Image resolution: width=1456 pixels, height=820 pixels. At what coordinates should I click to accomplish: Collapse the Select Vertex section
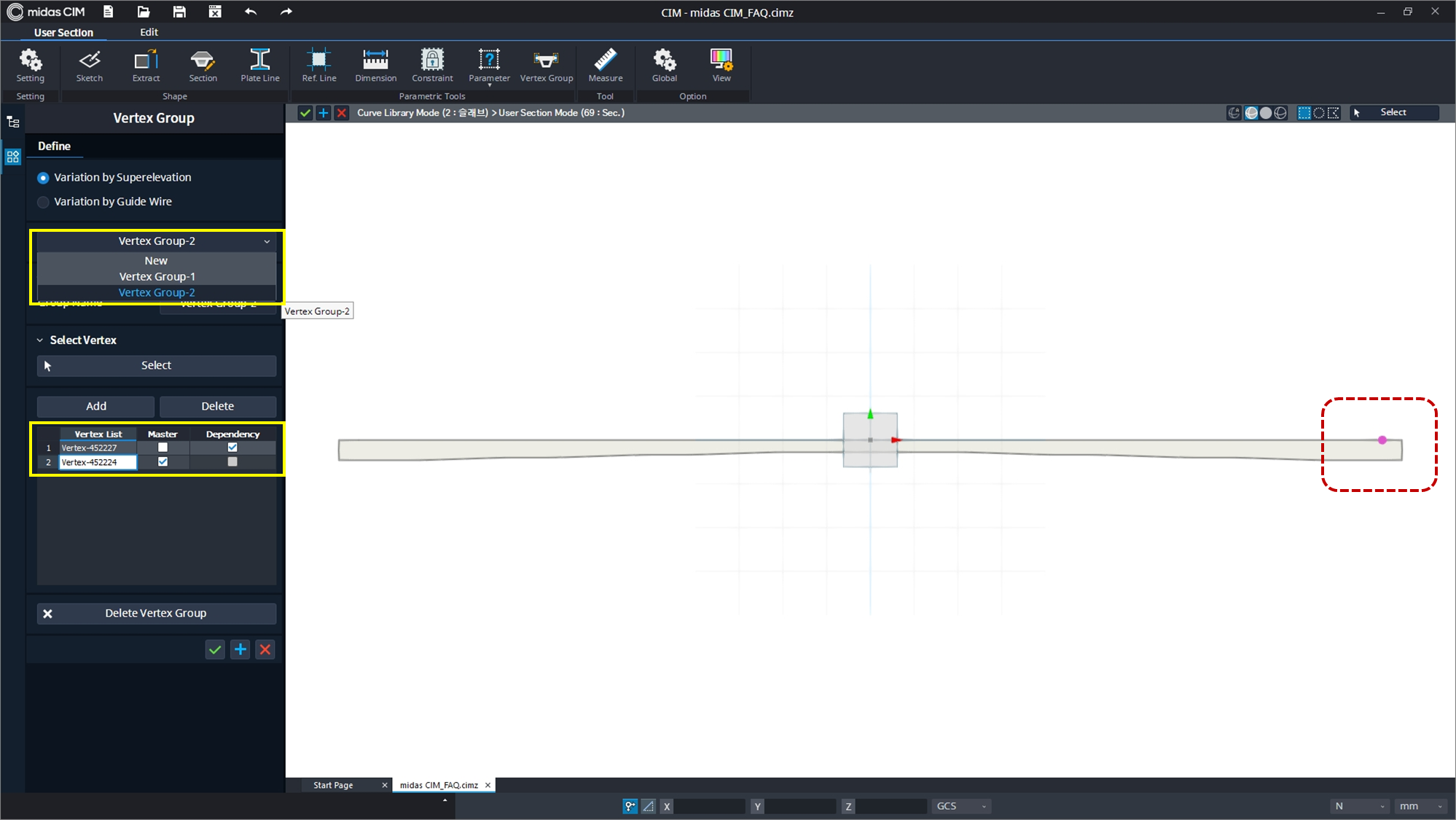(x=40, y=340)
